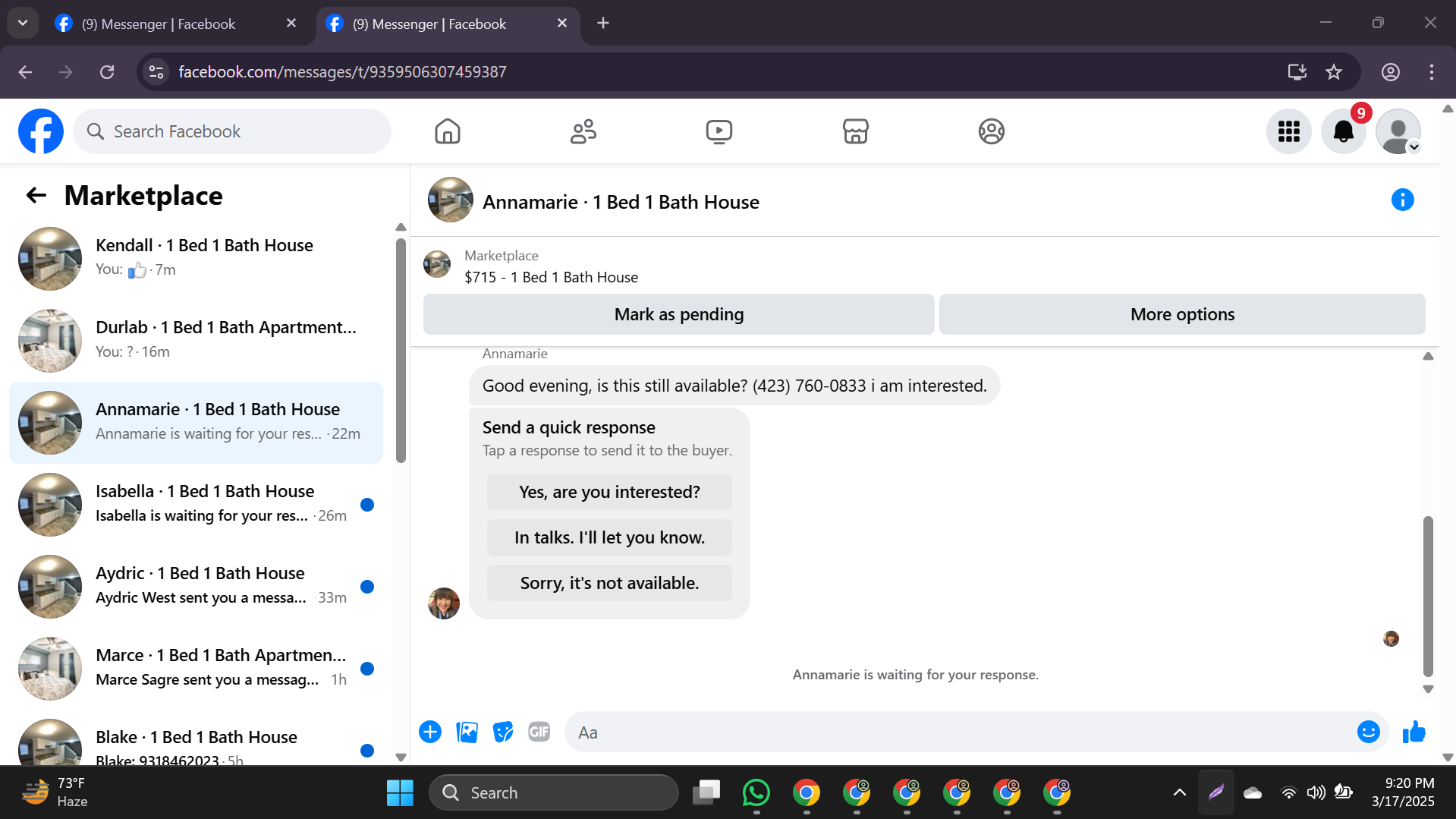The image size is (1456, 819).
Task: Click the message thread scrollbar thumb
Action: pyautogui.click(x=1428, y=596)
